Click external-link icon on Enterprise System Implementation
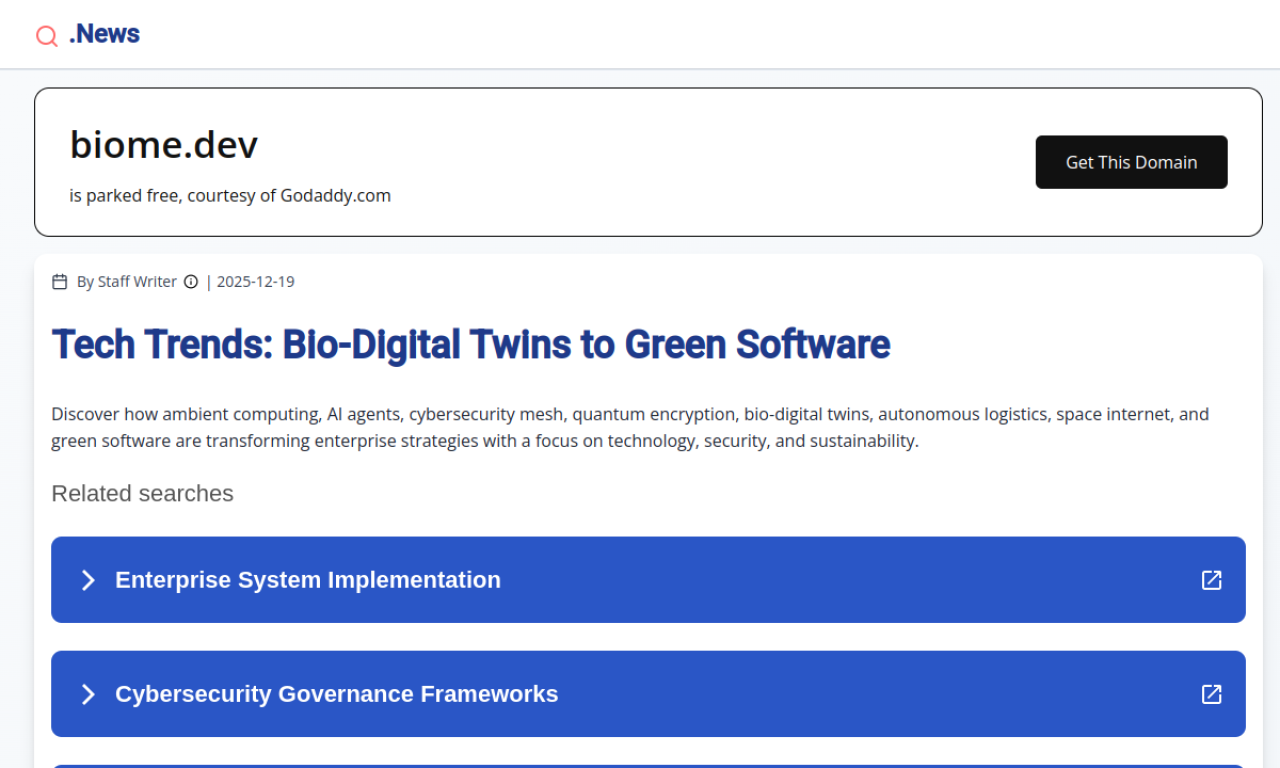 point(1211,580)
